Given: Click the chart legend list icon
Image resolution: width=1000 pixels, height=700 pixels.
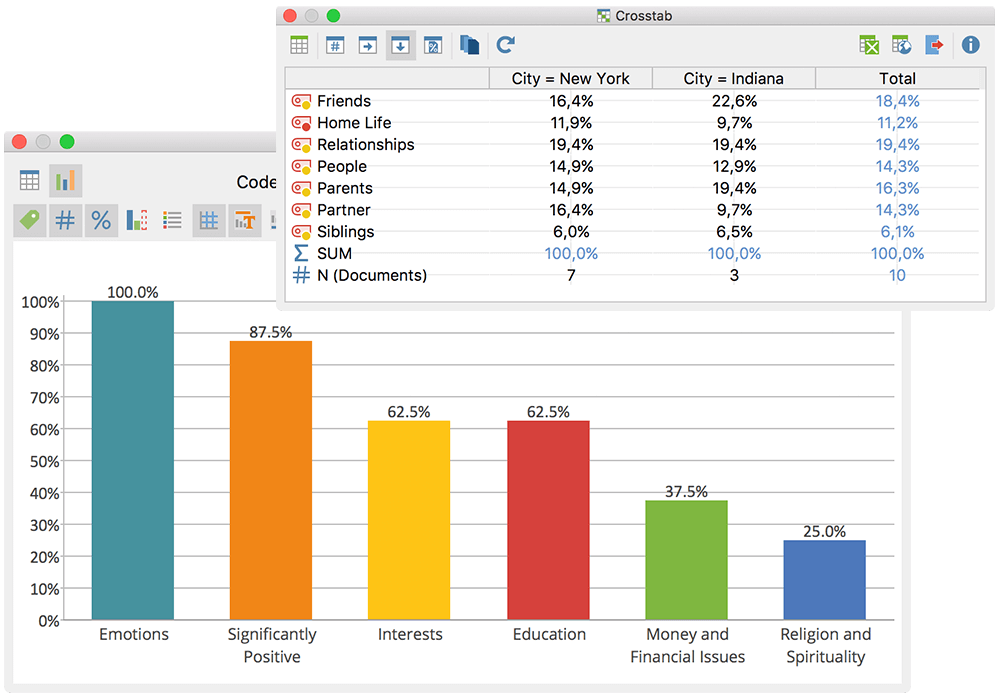Looking at the screenshot, I should click(x=172, y=221).
